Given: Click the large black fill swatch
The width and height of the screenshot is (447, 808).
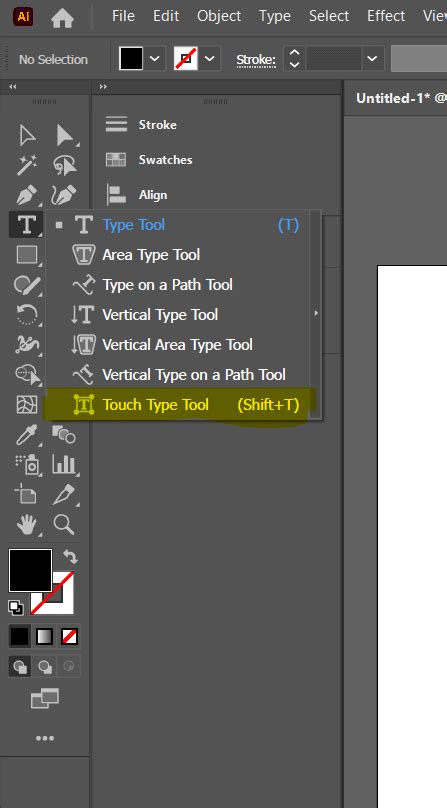Looking at the screenshot, I should [30, 570].
